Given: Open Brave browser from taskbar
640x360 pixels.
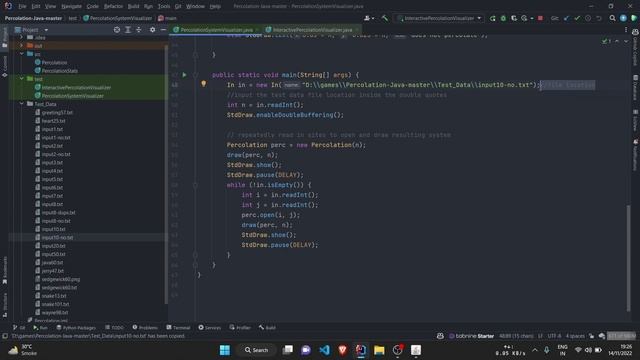Looking at the screenshot, I should tap(342, 350).
